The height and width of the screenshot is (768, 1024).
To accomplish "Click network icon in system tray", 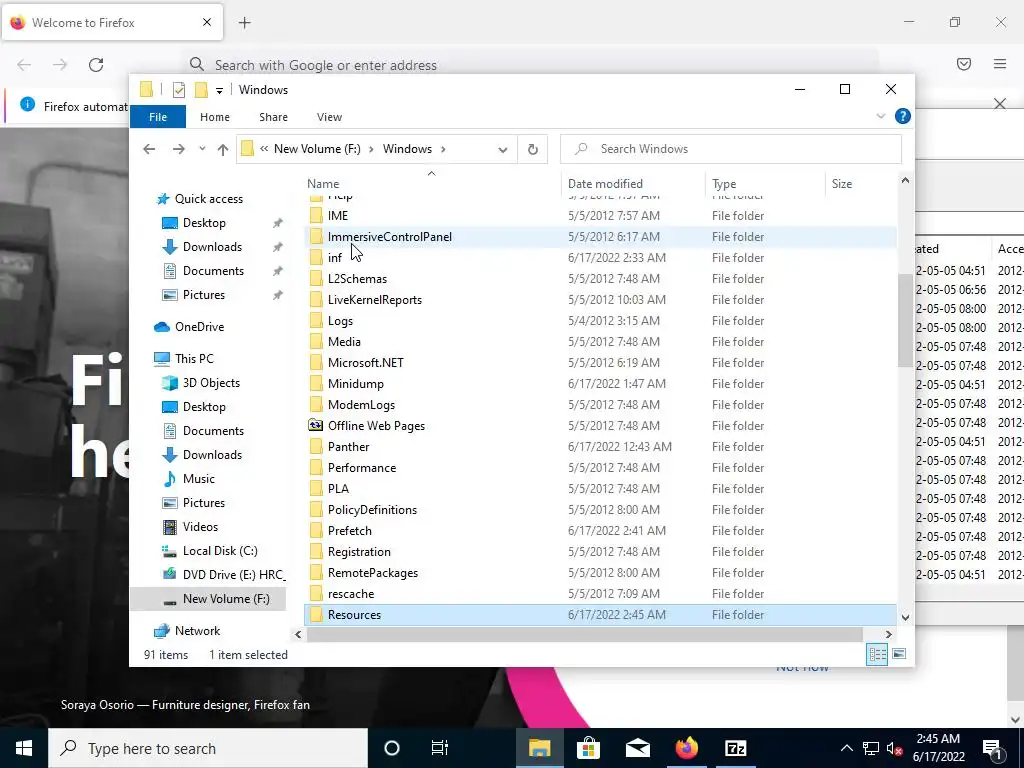I will [x=871, y=748].
